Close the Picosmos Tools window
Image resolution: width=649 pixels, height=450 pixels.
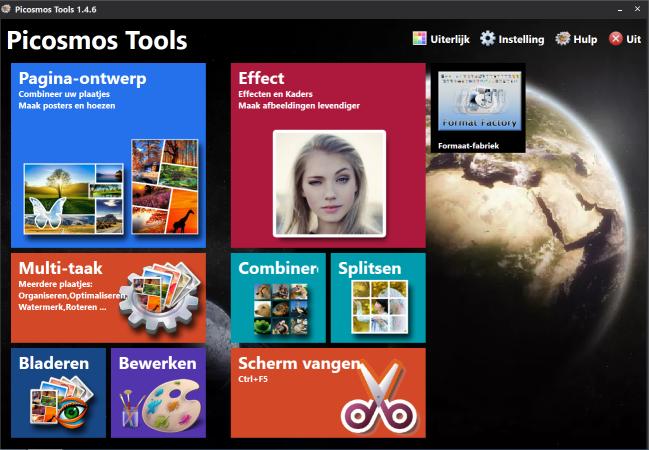(x=637, y=9)
